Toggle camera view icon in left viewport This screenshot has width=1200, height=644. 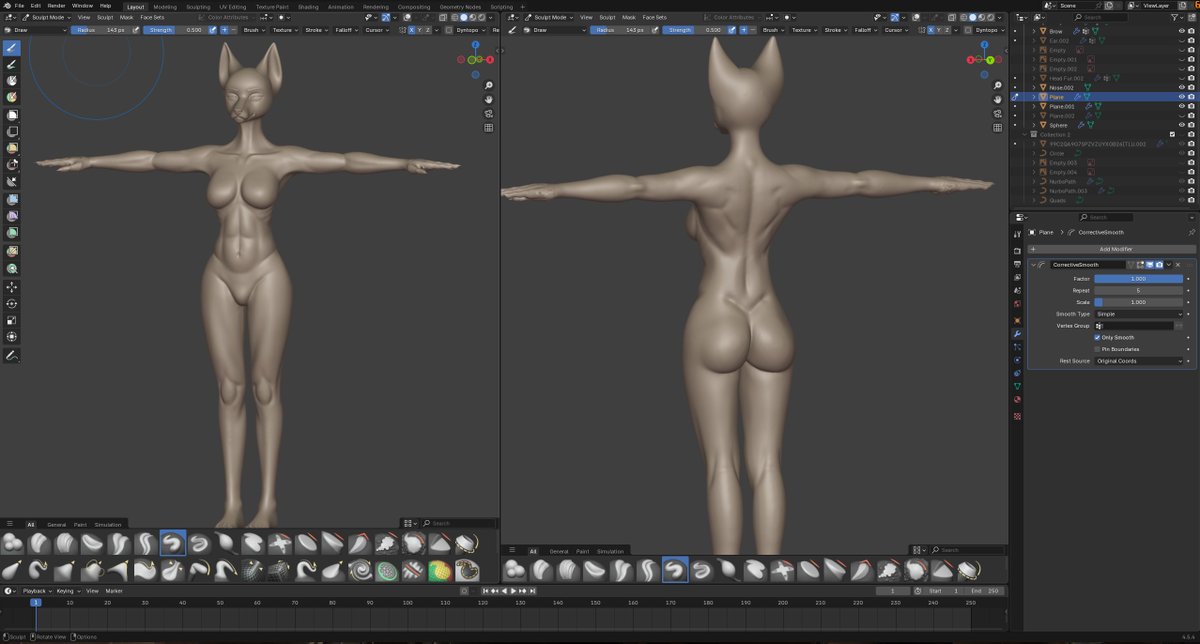tap(489, 113)
